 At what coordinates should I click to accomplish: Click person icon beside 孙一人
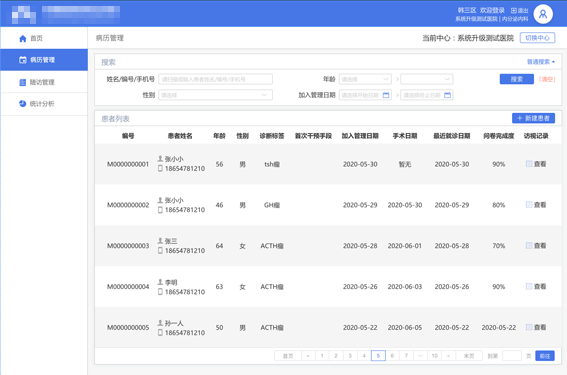coord(160,323)
